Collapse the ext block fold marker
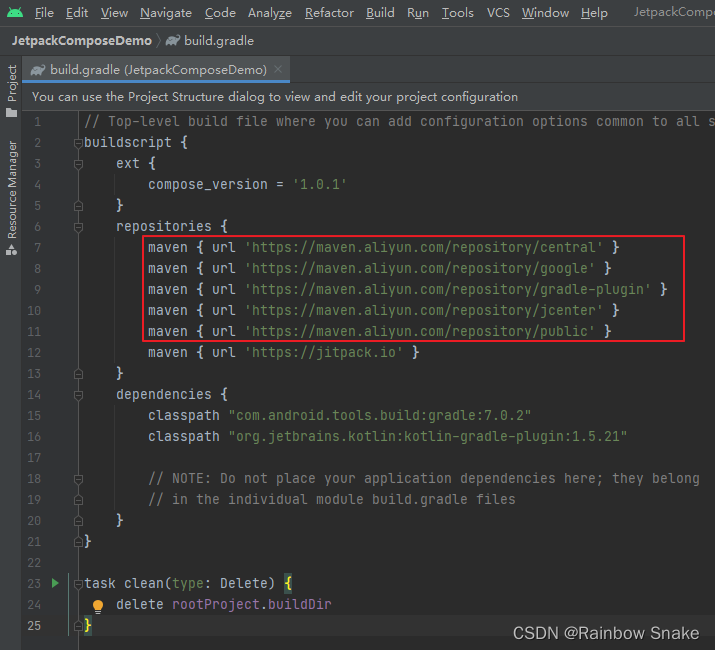 pyautogui.click(x=78, y=164)
